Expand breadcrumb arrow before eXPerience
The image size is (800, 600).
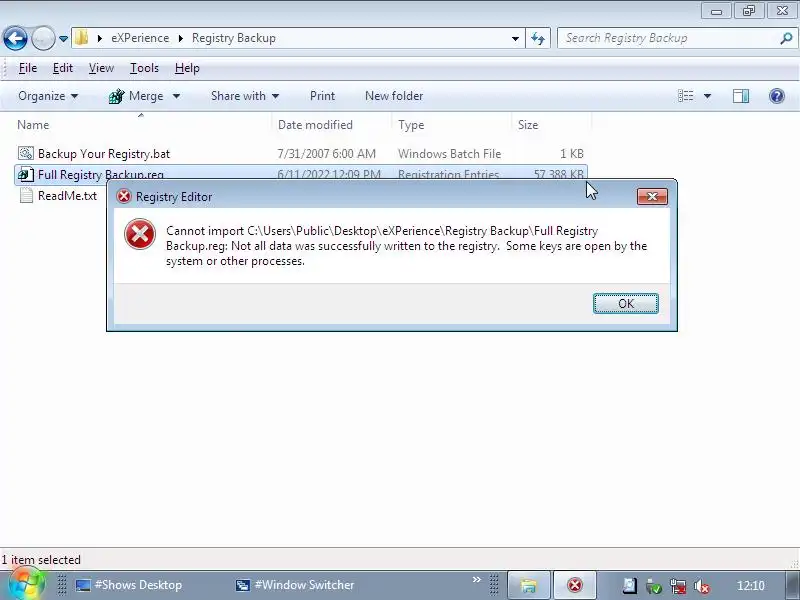[99, 38]
